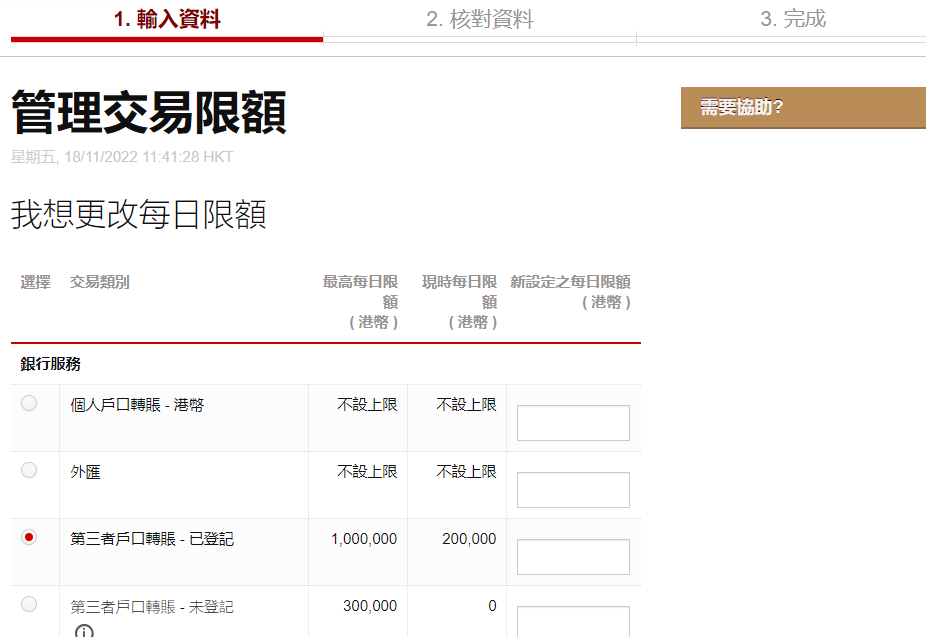
Task: Choose the 外匯 radio button
Action: (29, 470)
